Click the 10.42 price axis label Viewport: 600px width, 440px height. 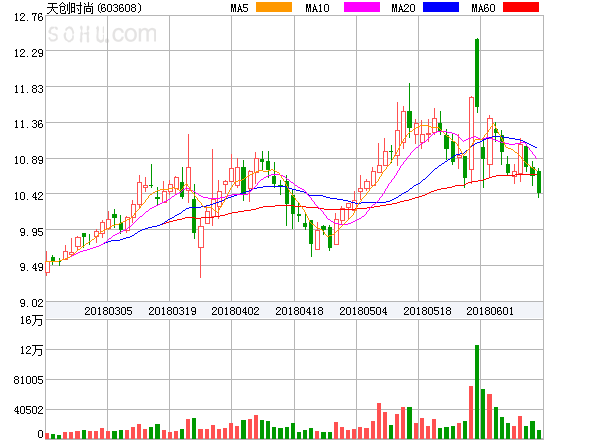[29, 196]
